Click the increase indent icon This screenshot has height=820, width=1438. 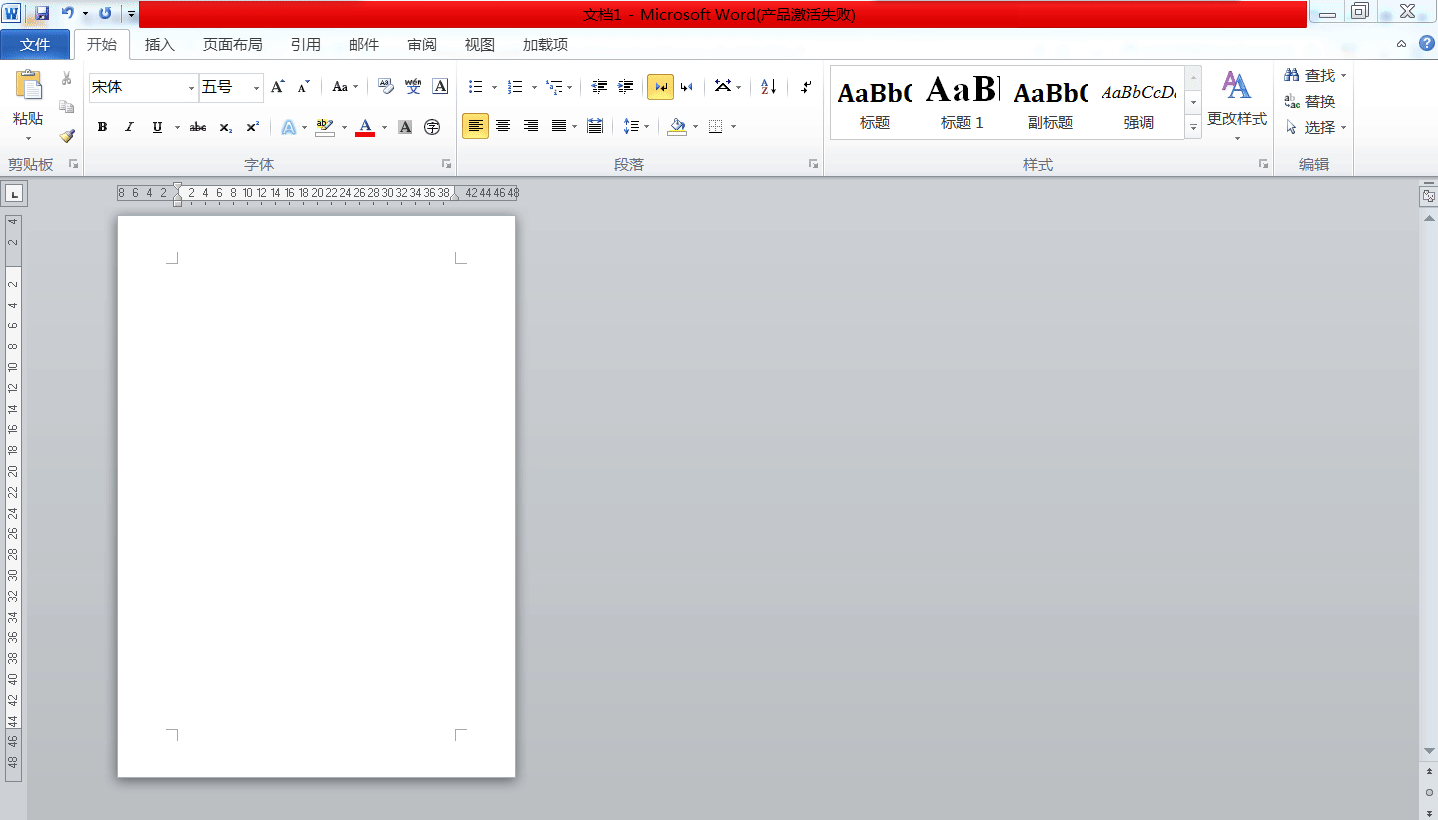[626, 87]
